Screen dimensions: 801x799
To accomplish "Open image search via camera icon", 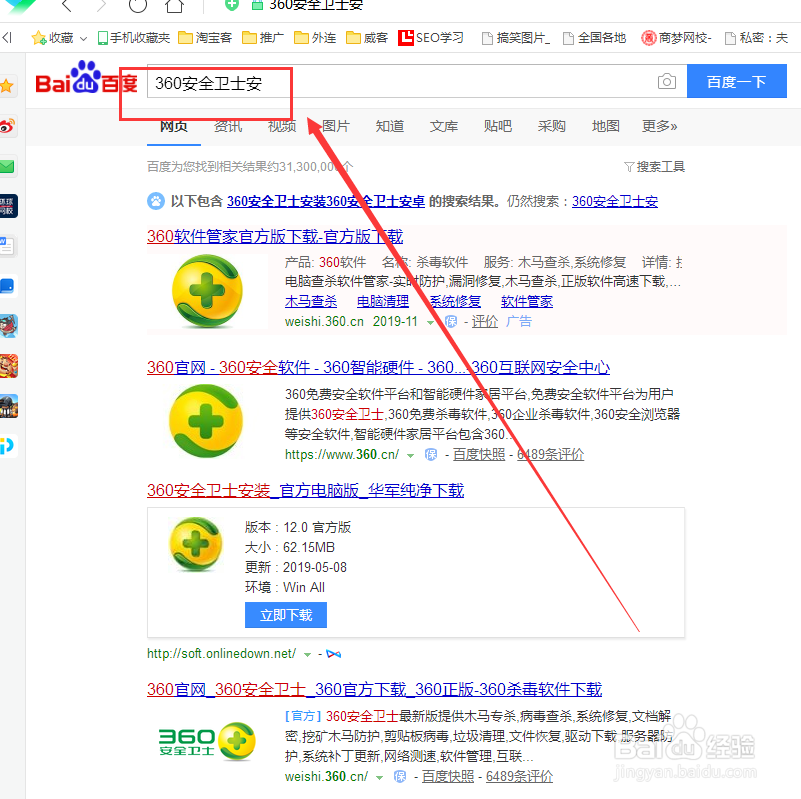I will pos(667,81).
